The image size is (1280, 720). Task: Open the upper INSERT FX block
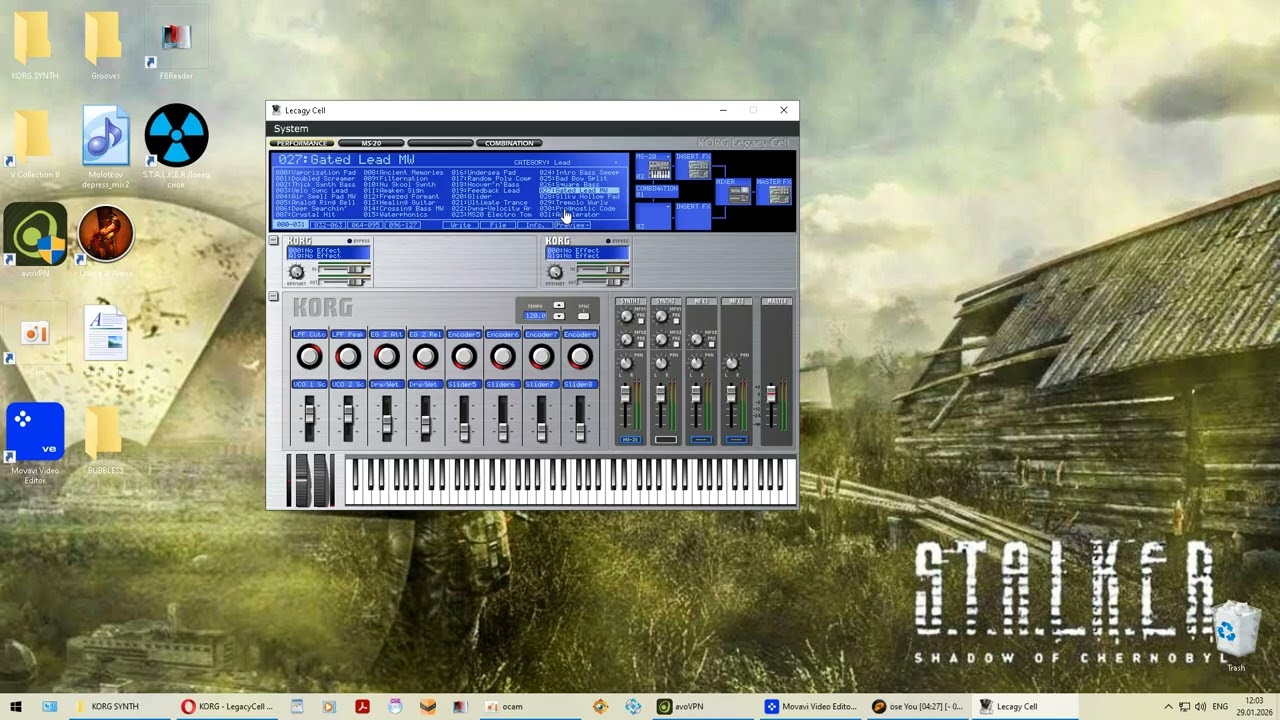[693, 167]
